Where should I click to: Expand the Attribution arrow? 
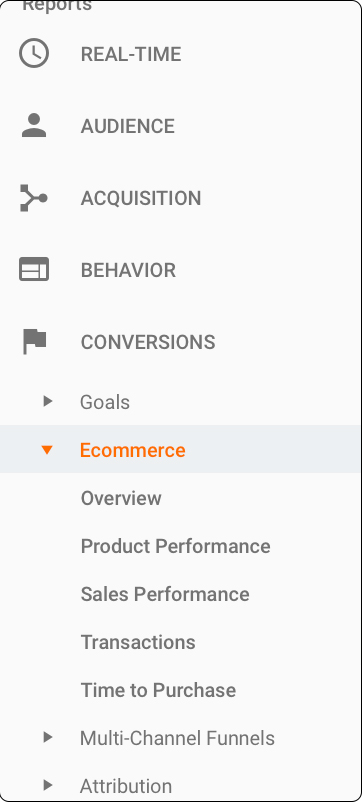pyautogui.click(x=48, y=785)
